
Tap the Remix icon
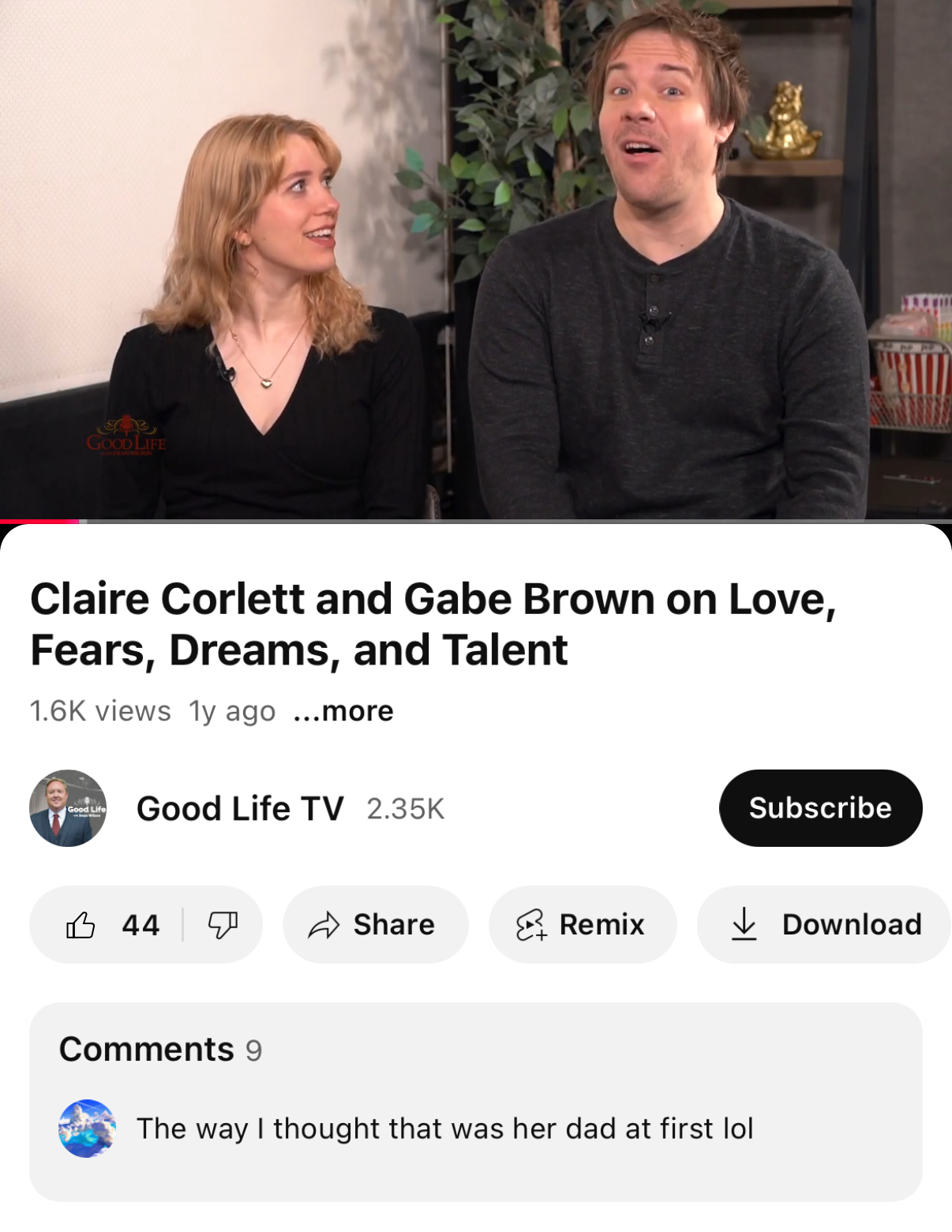(x=531, y=924)
